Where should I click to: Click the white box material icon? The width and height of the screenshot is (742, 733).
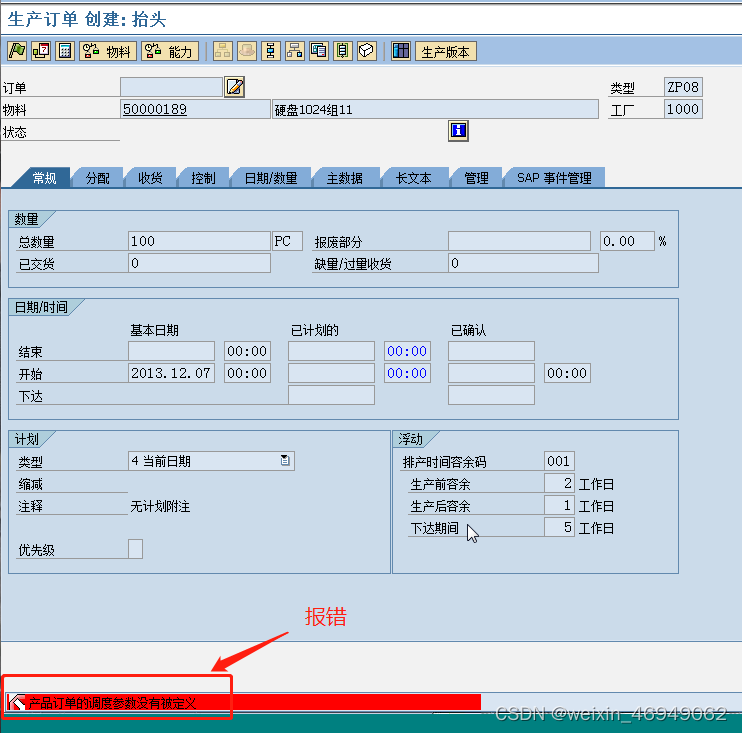click(x=367, y=51)
